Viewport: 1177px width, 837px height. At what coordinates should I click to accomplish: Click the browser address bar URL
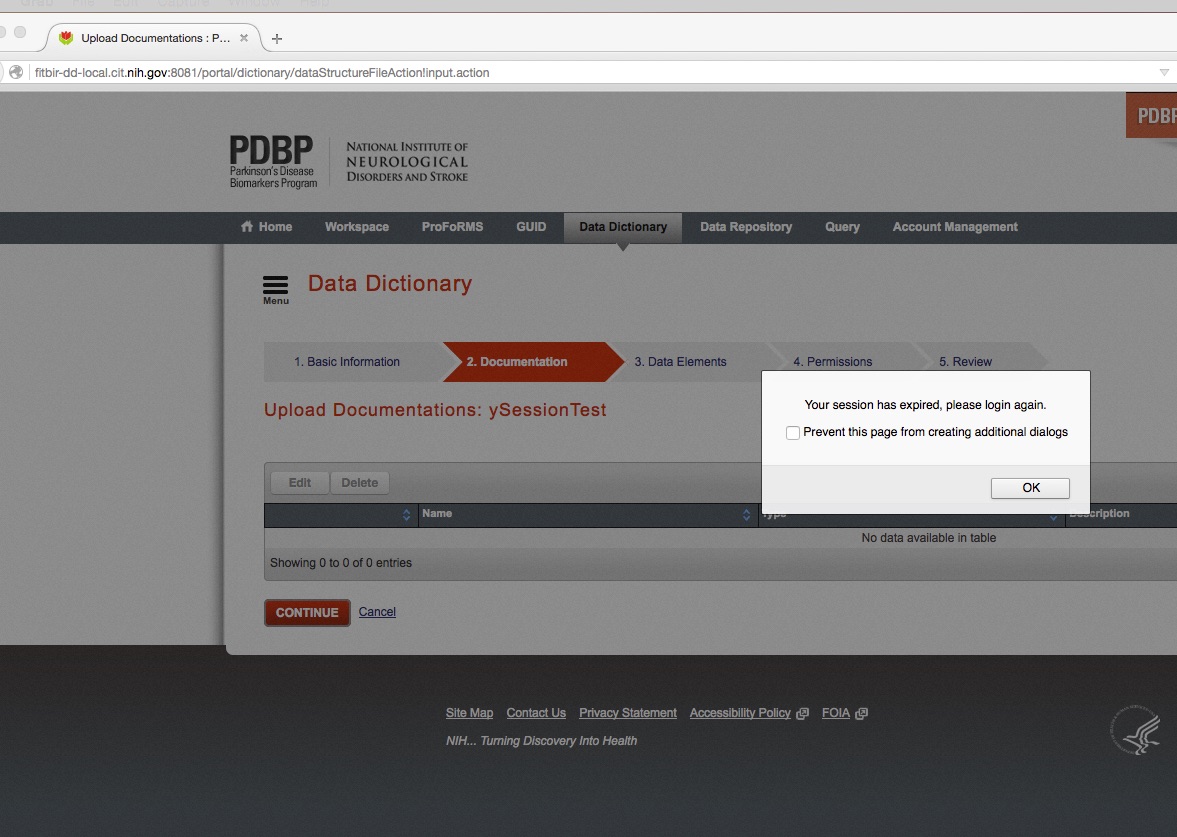[262, 73]
